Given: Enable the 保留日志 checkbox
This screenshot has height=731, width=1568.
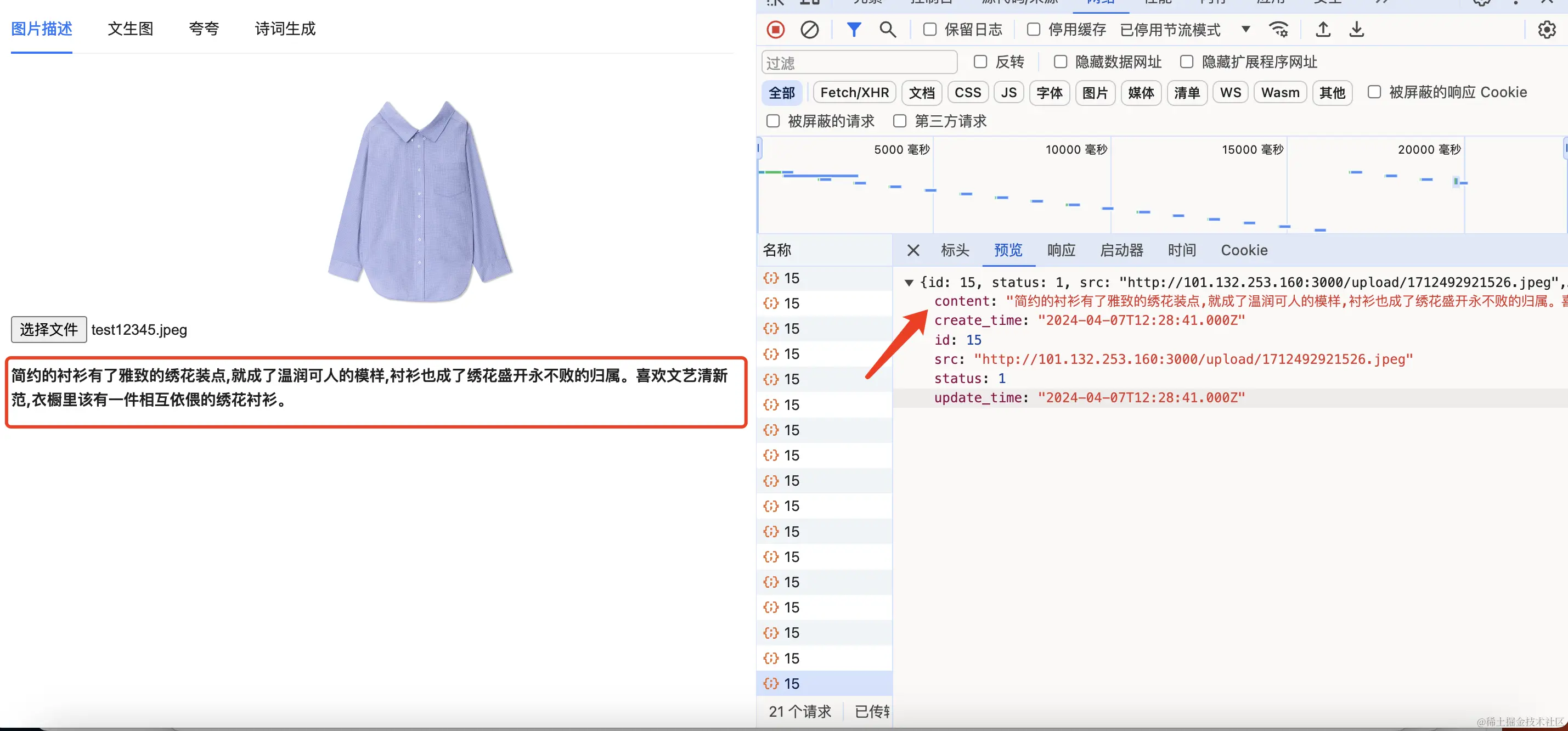Looking at the screenshot, I should click(929, 29).
